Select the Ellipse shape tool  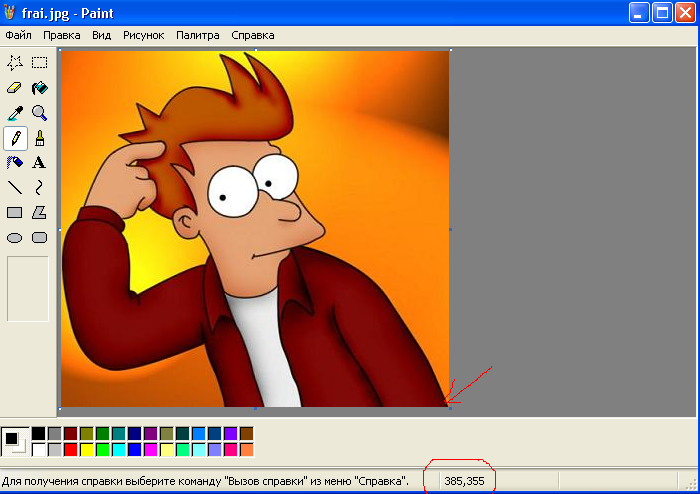point(15,237)
